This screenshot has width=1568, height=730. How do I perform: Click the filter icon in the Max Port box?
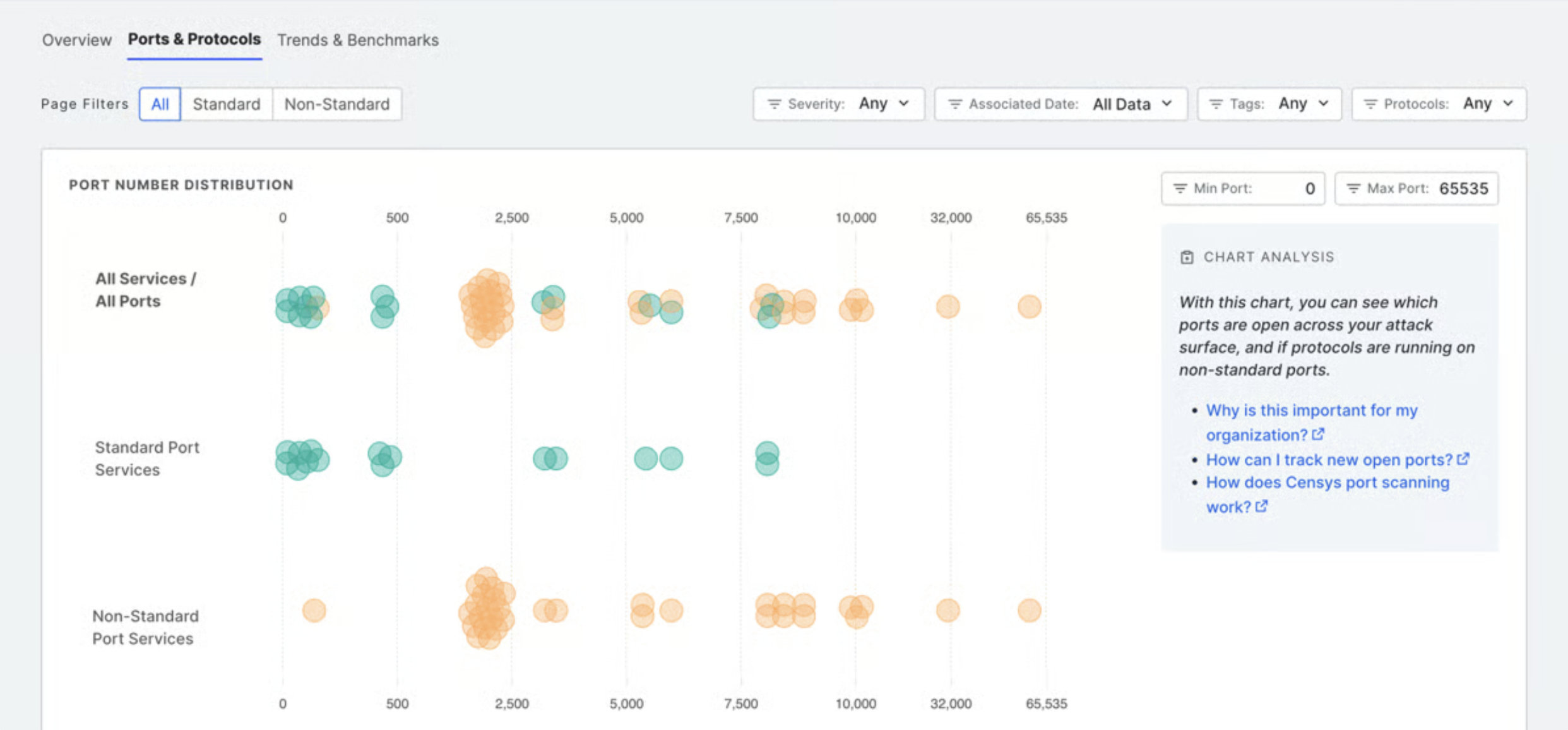(x=1353, y=188)
